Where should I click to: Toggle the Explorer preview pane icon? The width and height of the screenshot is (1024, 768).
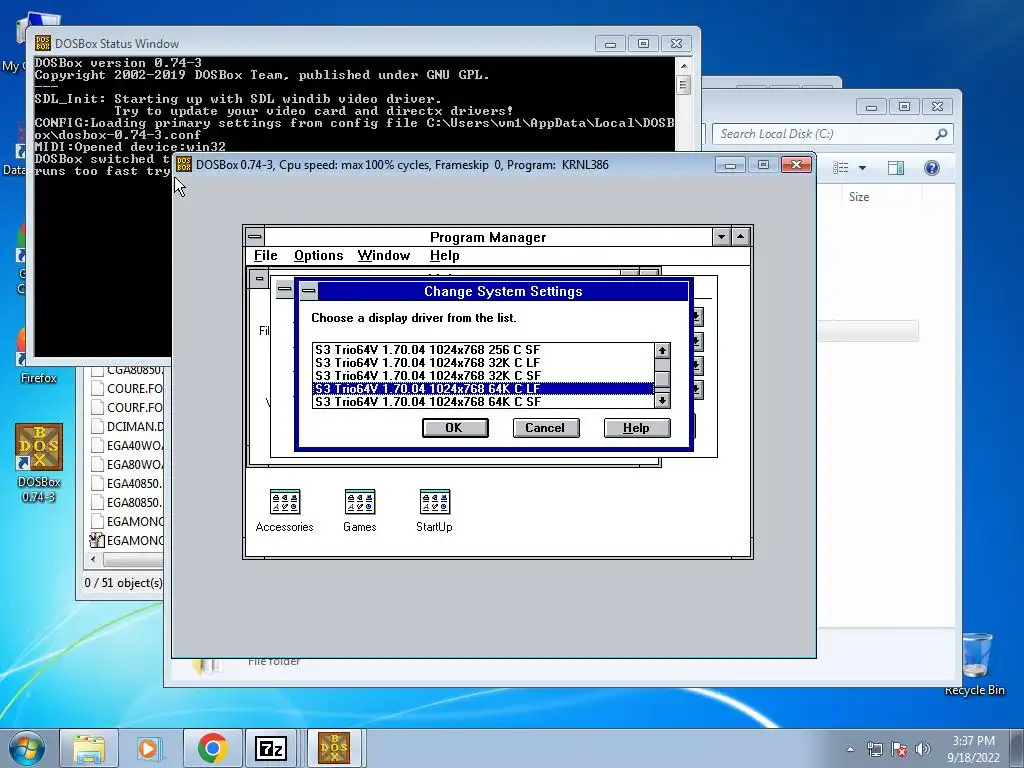[896, 168]
